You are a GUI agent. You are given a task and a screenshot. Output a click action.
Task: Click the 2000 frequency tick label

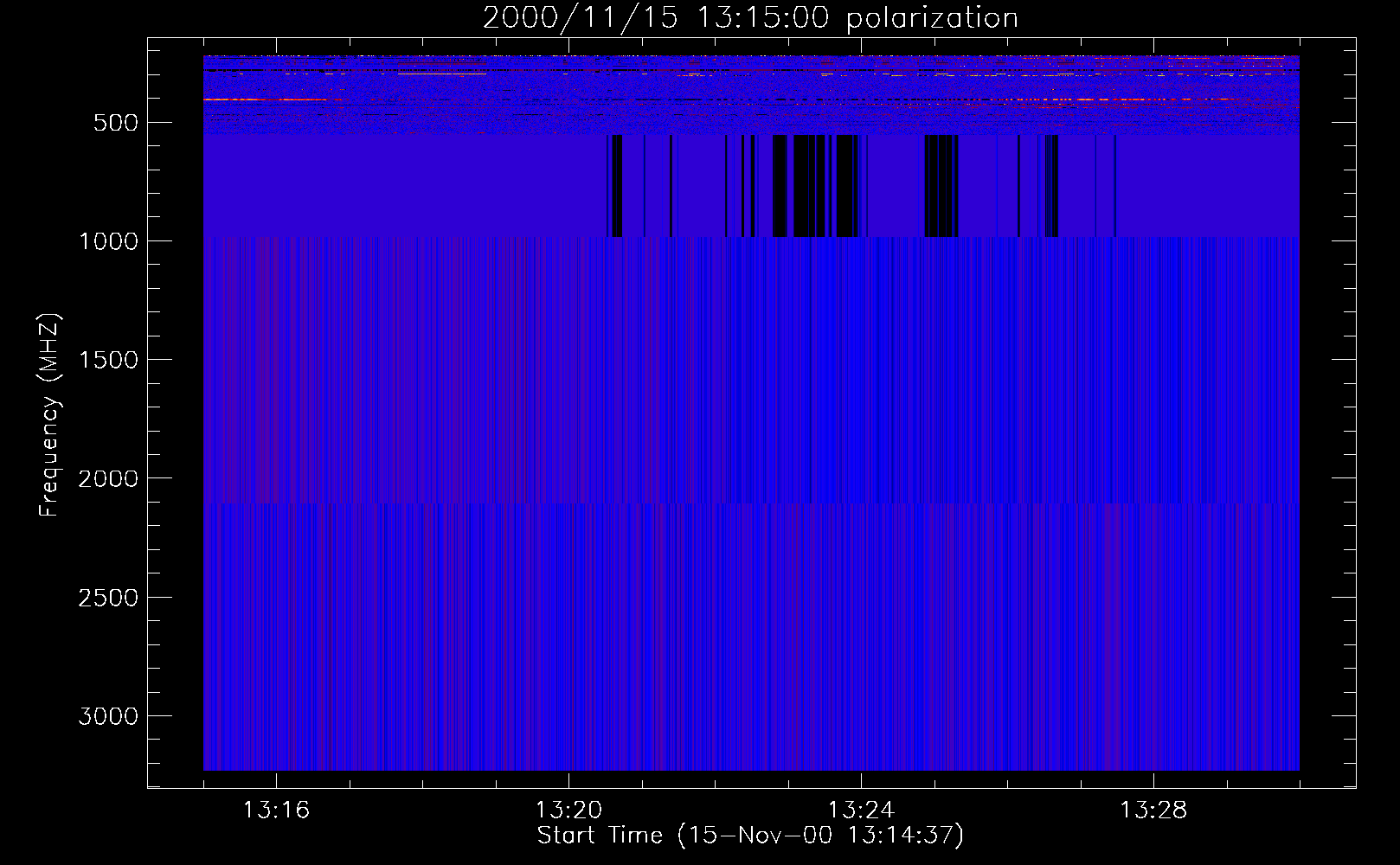tap(108, 478)
